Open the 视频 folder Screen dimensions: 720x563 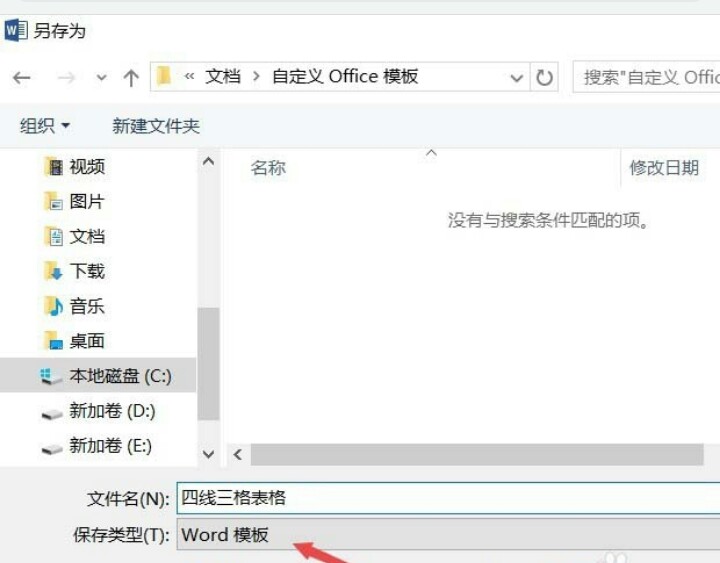tap(74, 166)
